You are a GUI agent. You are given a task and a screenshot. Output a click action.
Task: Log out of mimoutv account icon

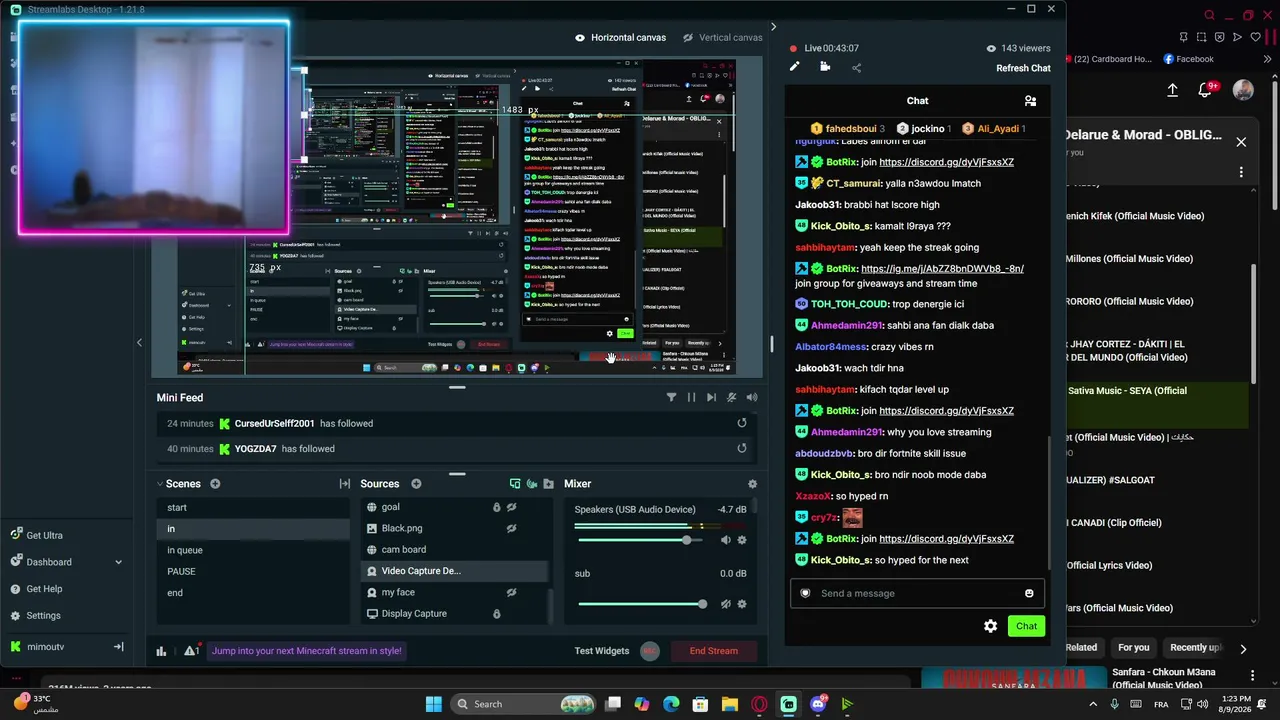118,647
